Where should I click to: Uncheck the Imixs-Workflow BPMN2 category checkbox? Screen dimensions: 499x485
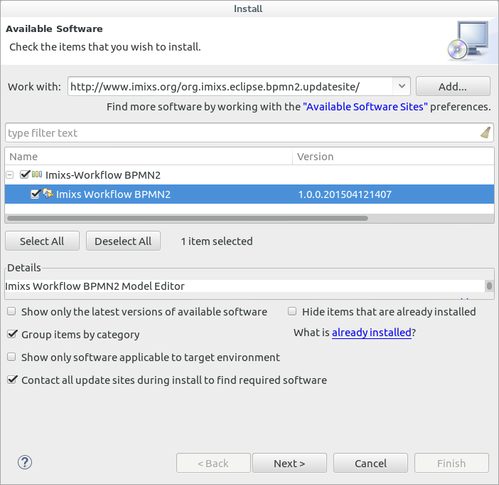coord(25,174)
